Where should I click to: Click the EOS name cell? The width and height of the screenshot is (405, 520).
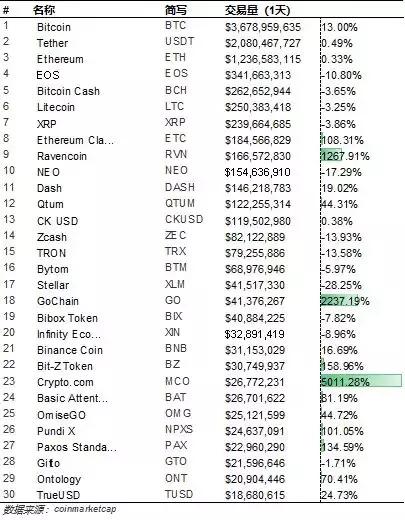(x=48, y=75)
